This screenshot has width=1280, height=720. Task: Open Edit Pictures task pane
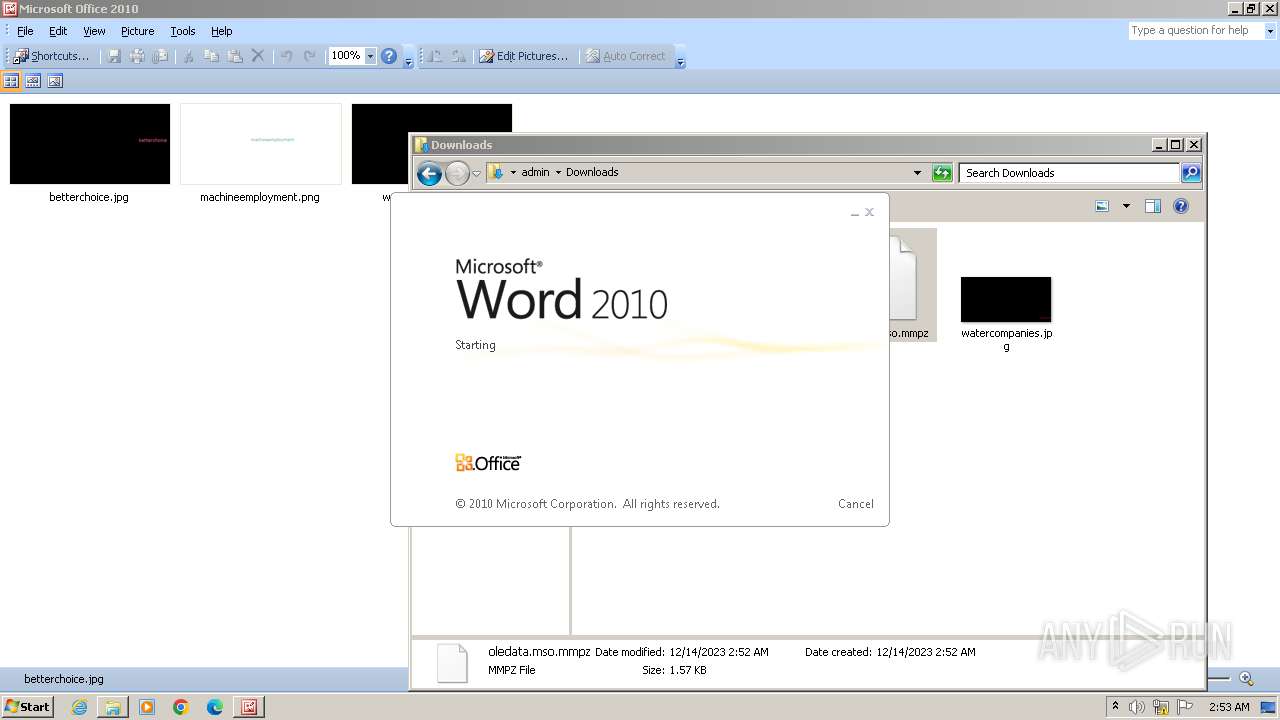pyautogui.click(x=523, y=56)
